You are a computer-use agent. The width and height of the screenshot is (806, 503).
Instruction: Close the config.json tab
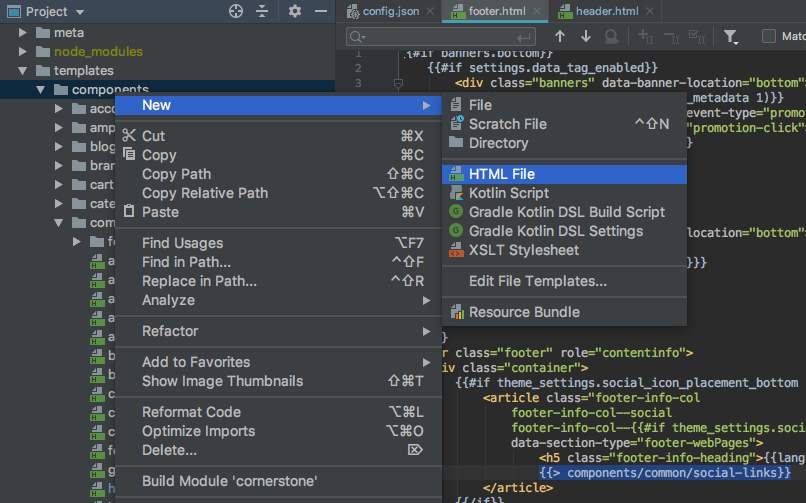[430, 11]
